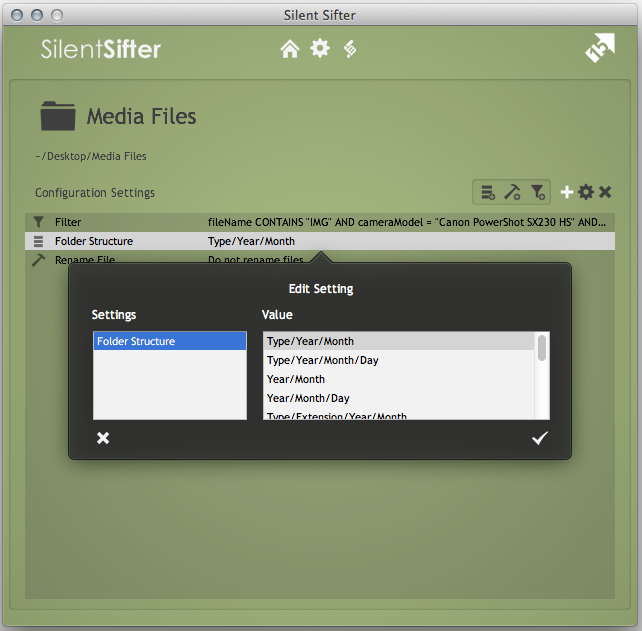The width and height of the screenshot is (642, 631).
Task: Confirm edit with the checkmark in popup
Action: 540,438
